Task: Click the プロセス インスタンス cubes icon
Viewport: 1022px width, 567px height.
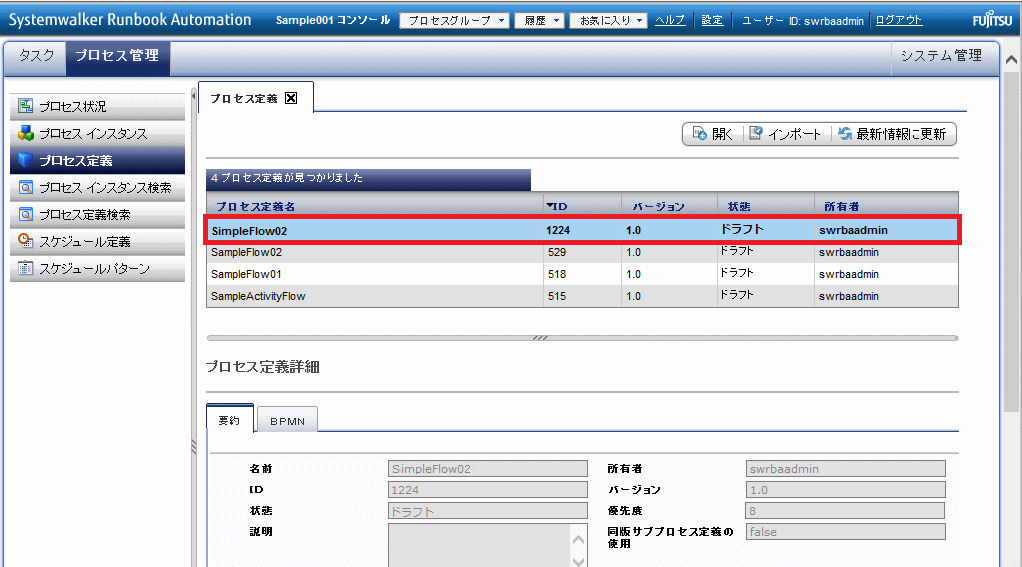Action: click(25, 133)
